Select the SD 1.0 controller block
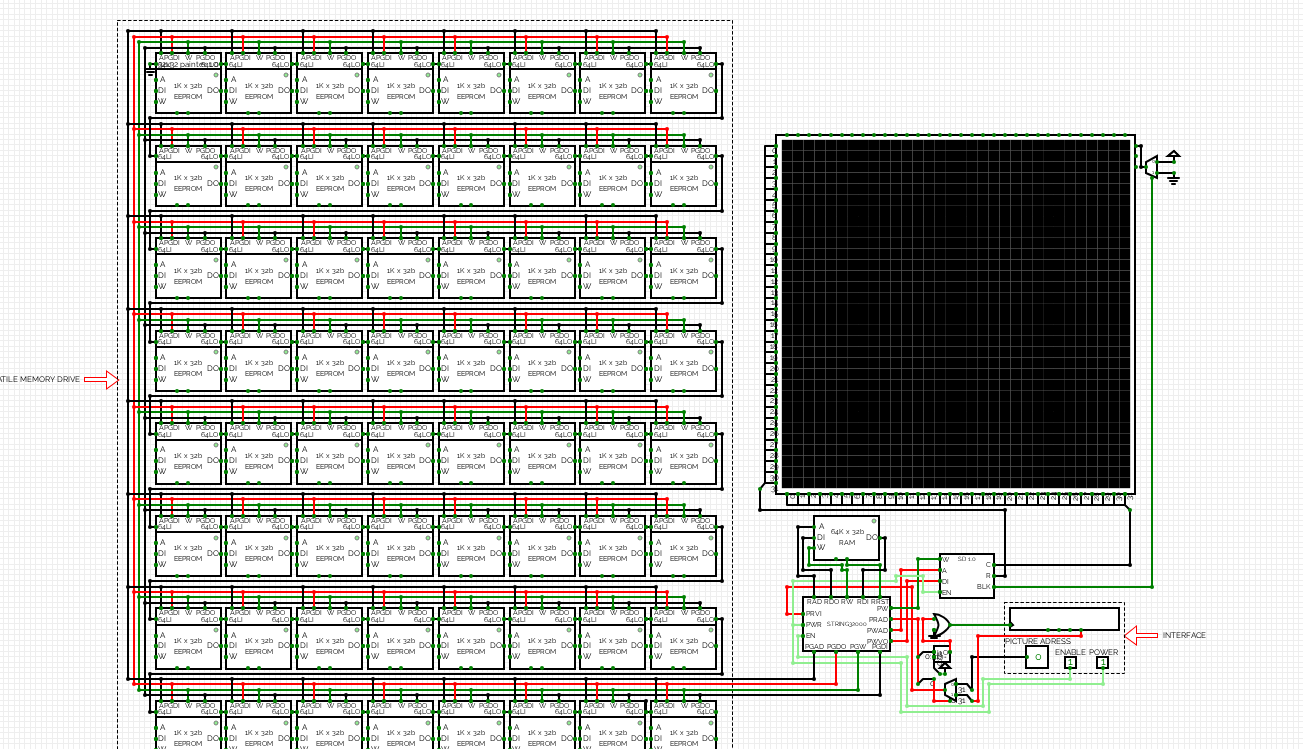Screen dimensions: 1303x749 [967, 576]
